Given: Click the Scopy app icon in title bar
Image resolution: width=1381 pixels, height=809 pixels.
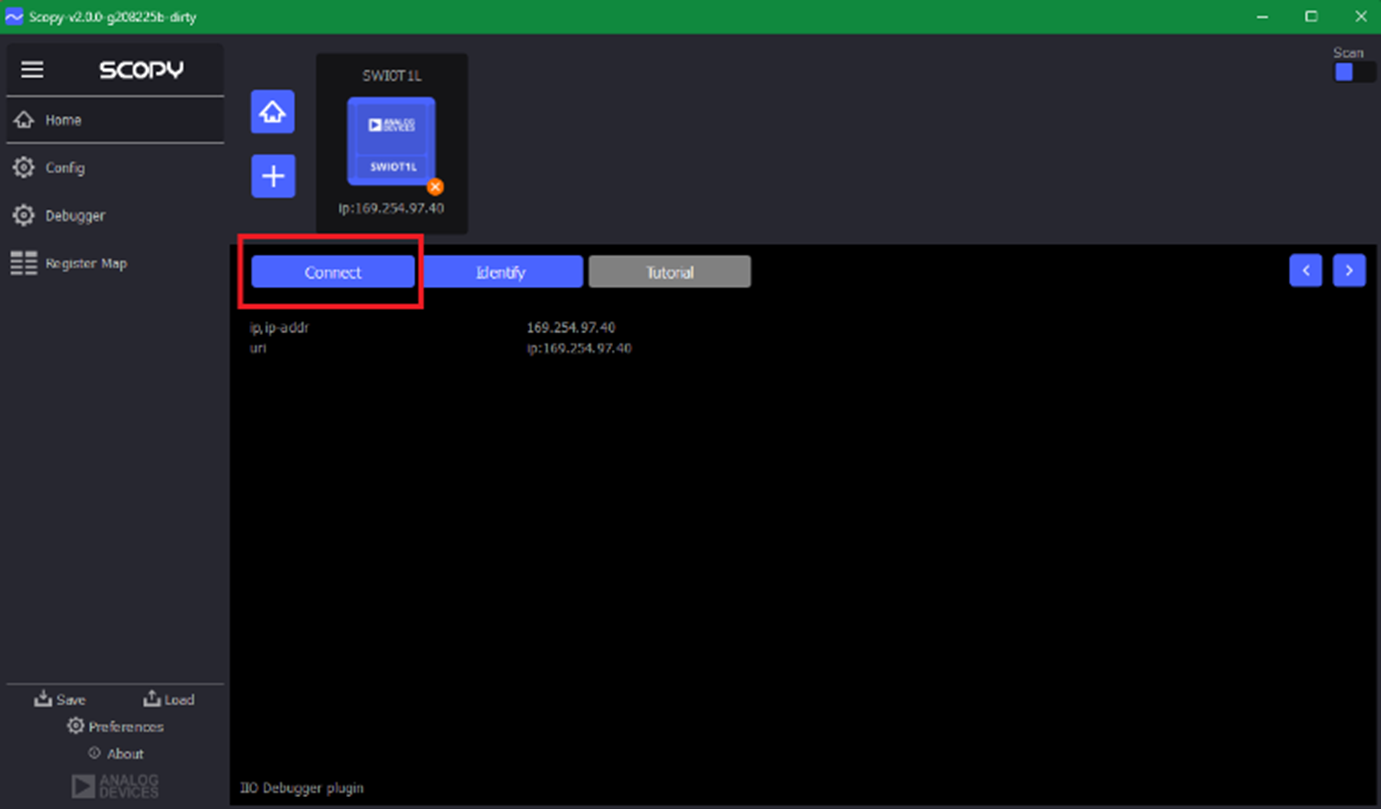Looking at the screenshot, I should 14,17.
